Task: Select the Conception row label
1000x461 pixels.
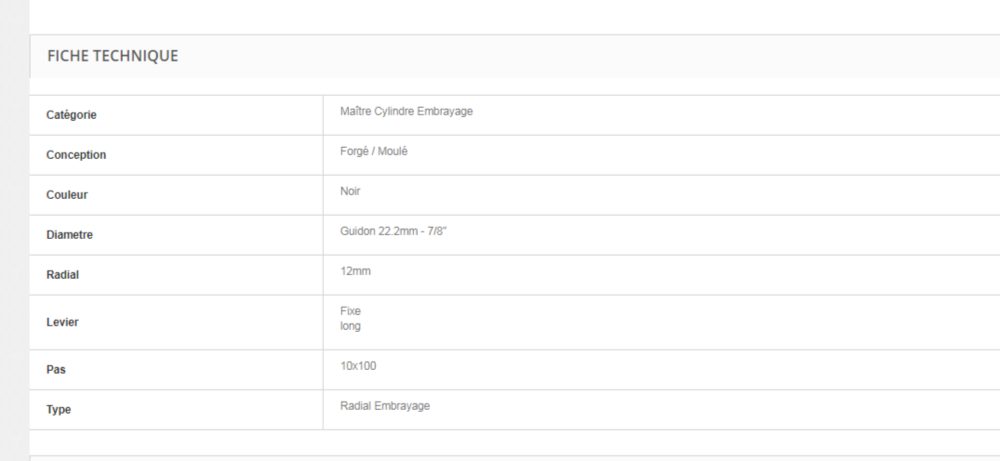Action: [76, 155]
